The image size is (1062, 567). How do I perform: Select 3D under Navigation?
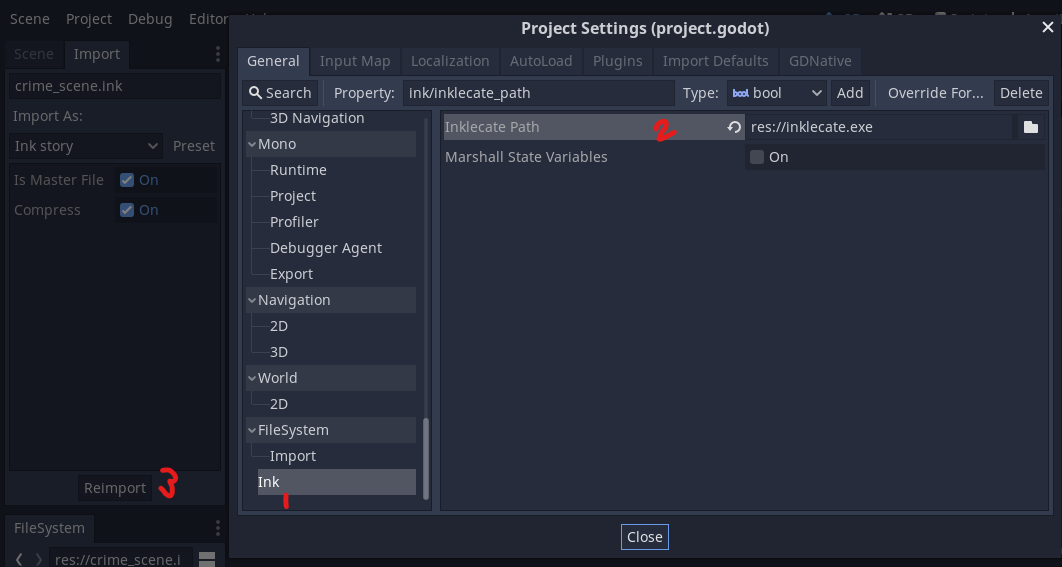tap(278, 352)
